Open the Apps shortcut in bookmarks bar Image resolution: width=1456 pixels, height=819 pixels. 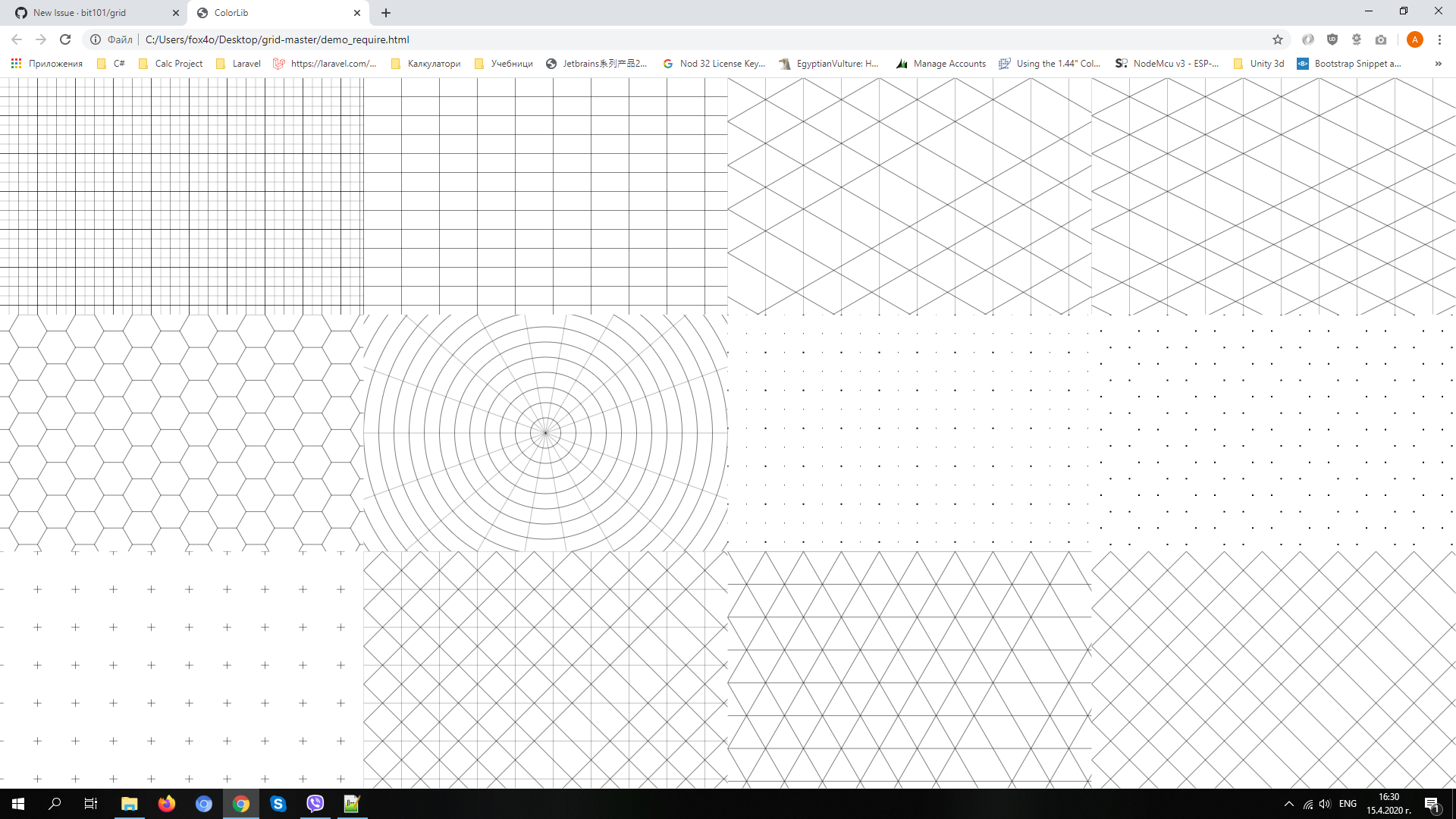tap(47, 64)
